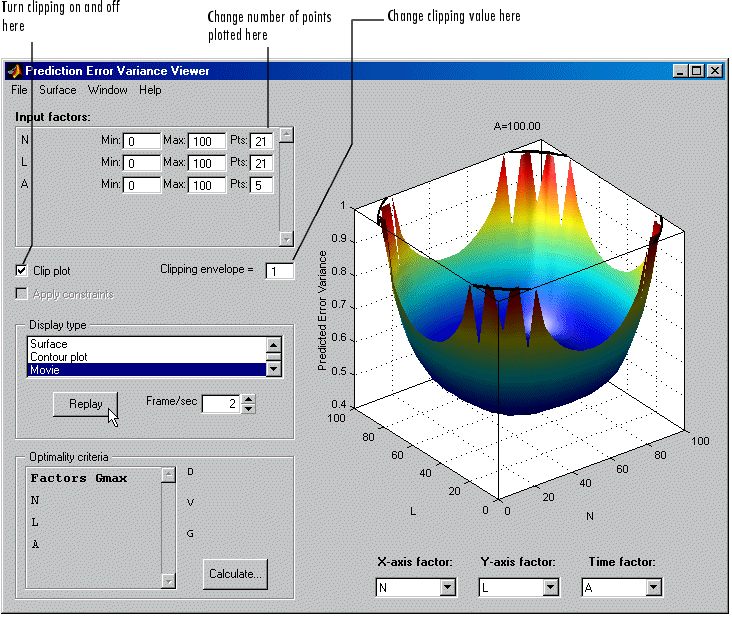Click Display type list up arrow
This screenshot has height=617, width=732.
(x=274, y=345)
